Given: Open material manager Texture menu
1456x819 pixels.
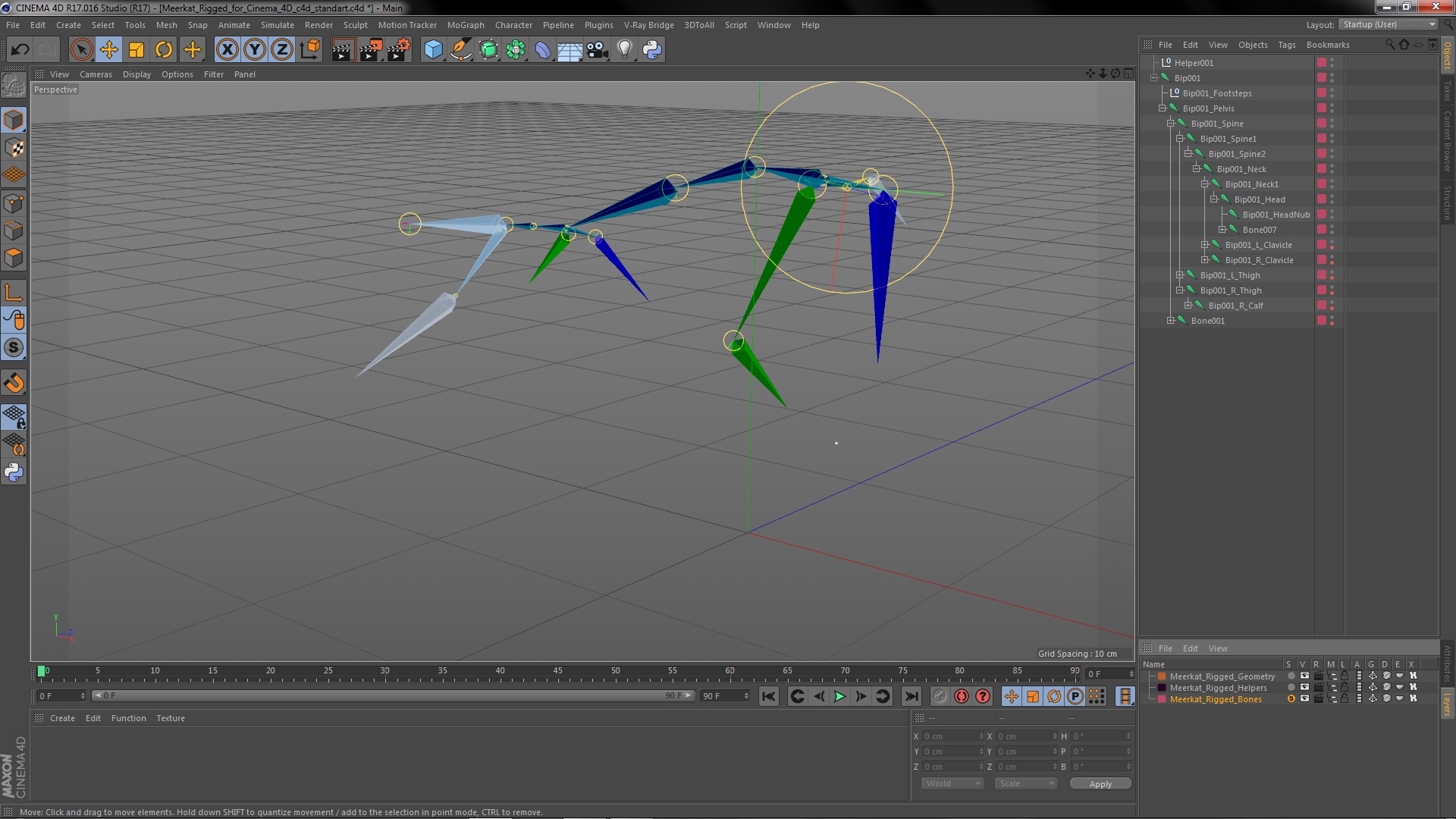Looking at the screenshot, I should [x=170, y=718].
